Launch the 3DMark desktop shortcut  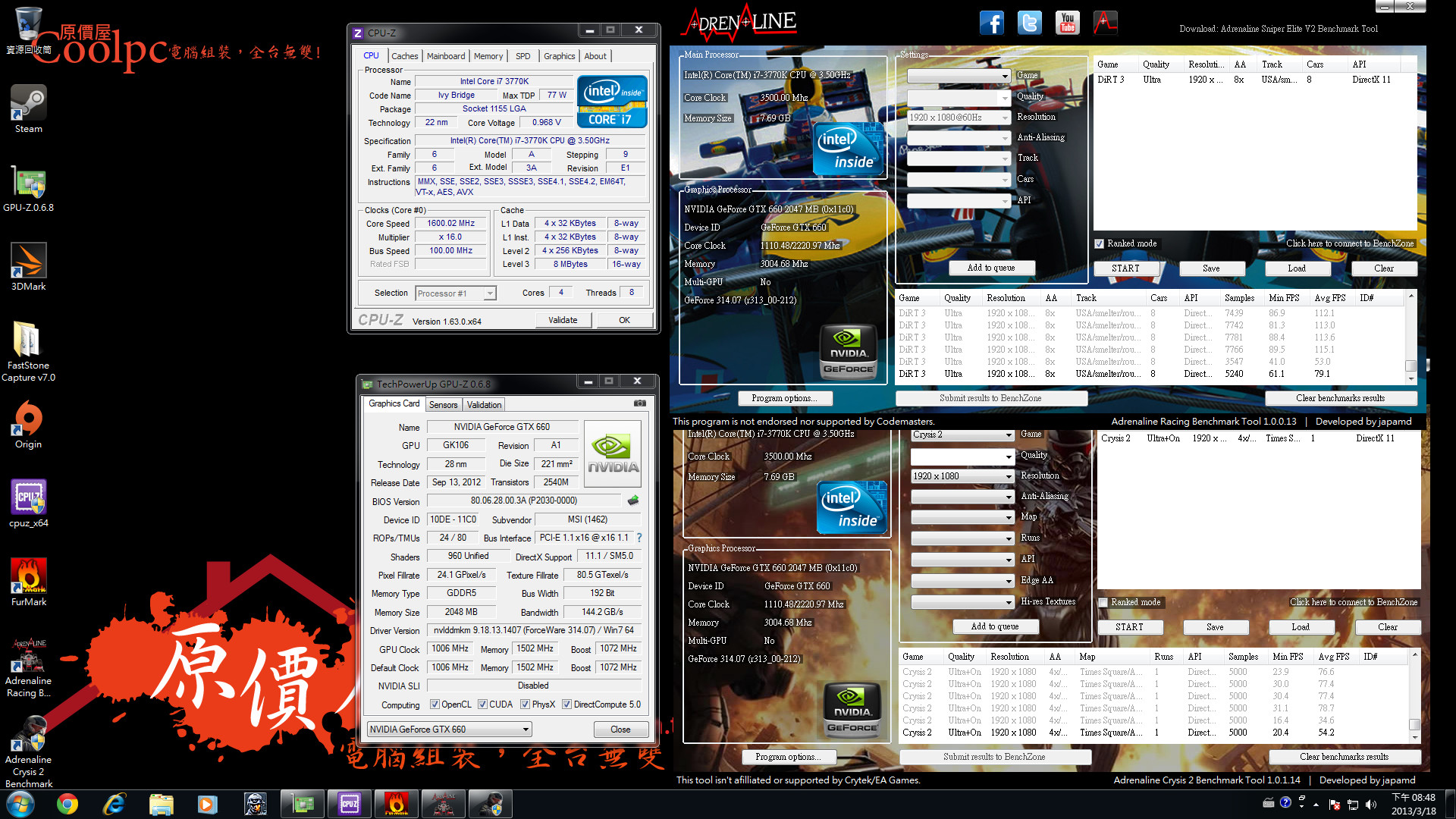[x=28, y=266]
